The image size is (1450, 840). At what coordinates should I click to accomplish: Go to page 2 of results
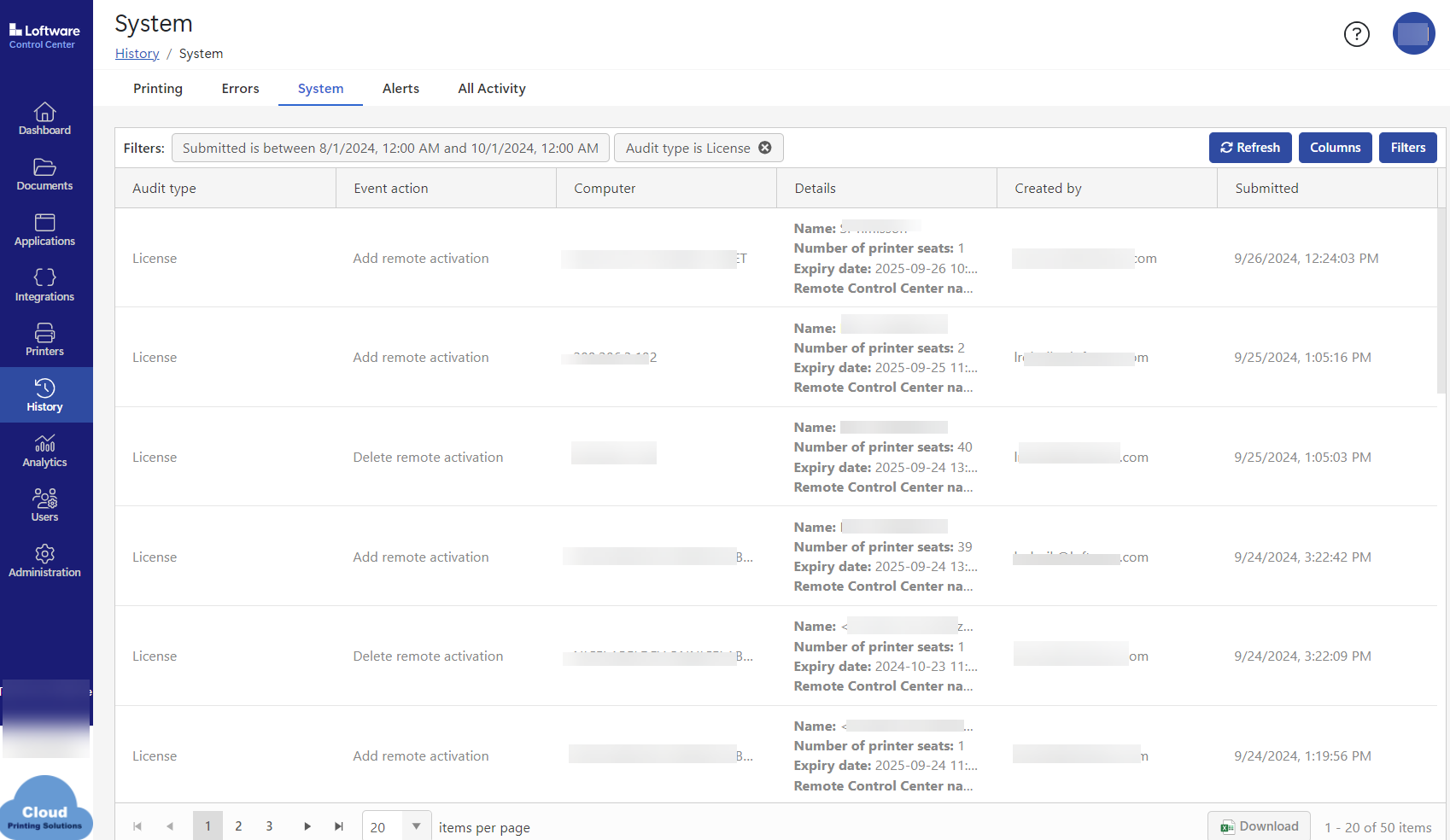point(238,826)
